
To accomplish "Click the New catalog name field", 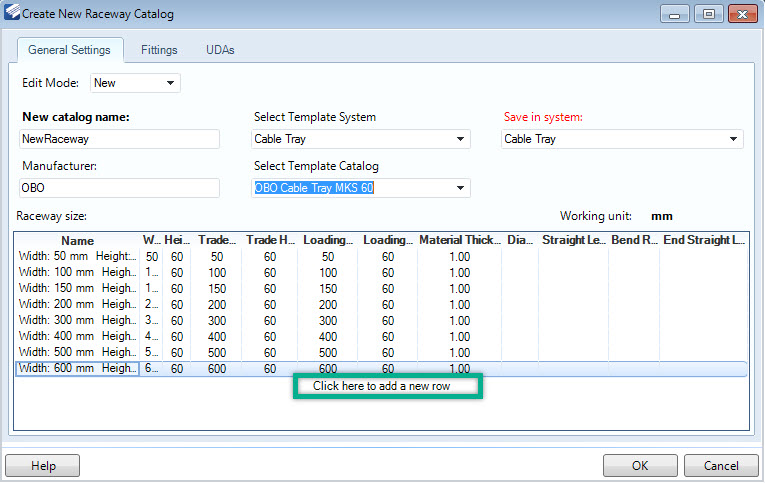I will coord(120,139).
